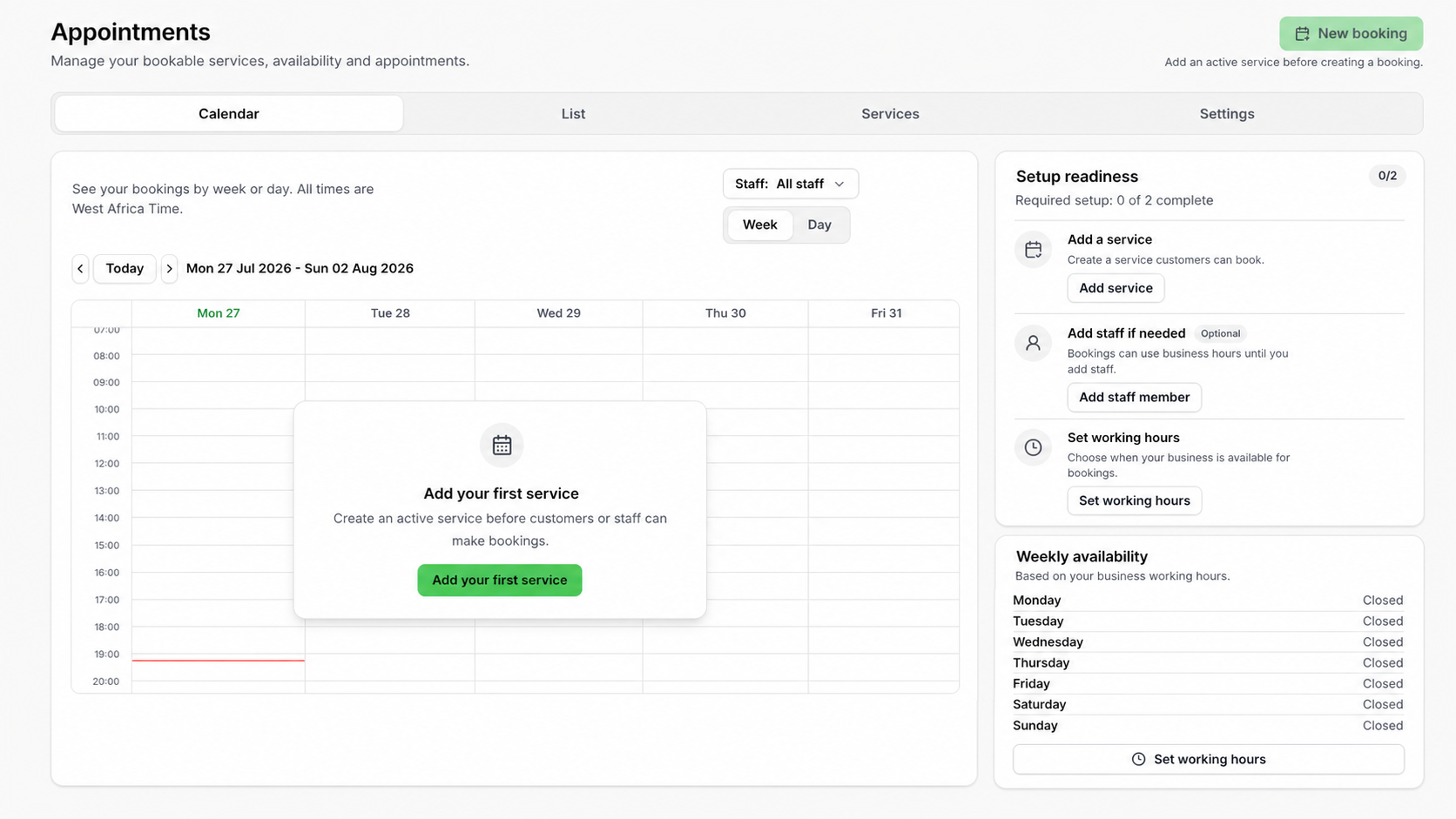1456x819 pixels.
Task: Click the Friday Closed availability row
Action: click(1208, 684)
